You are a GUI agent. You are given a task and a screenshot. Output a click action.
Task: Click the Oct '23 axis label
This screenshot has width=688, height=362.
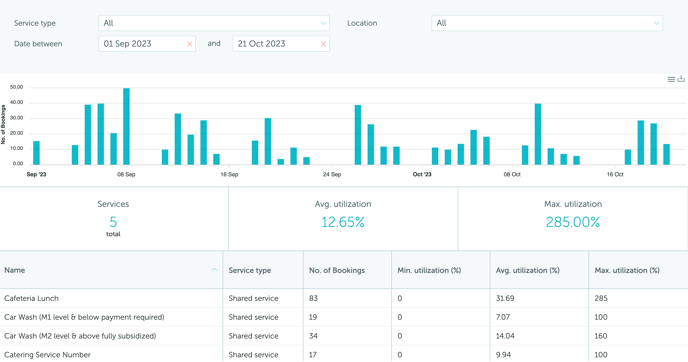[x=422, y=175]
